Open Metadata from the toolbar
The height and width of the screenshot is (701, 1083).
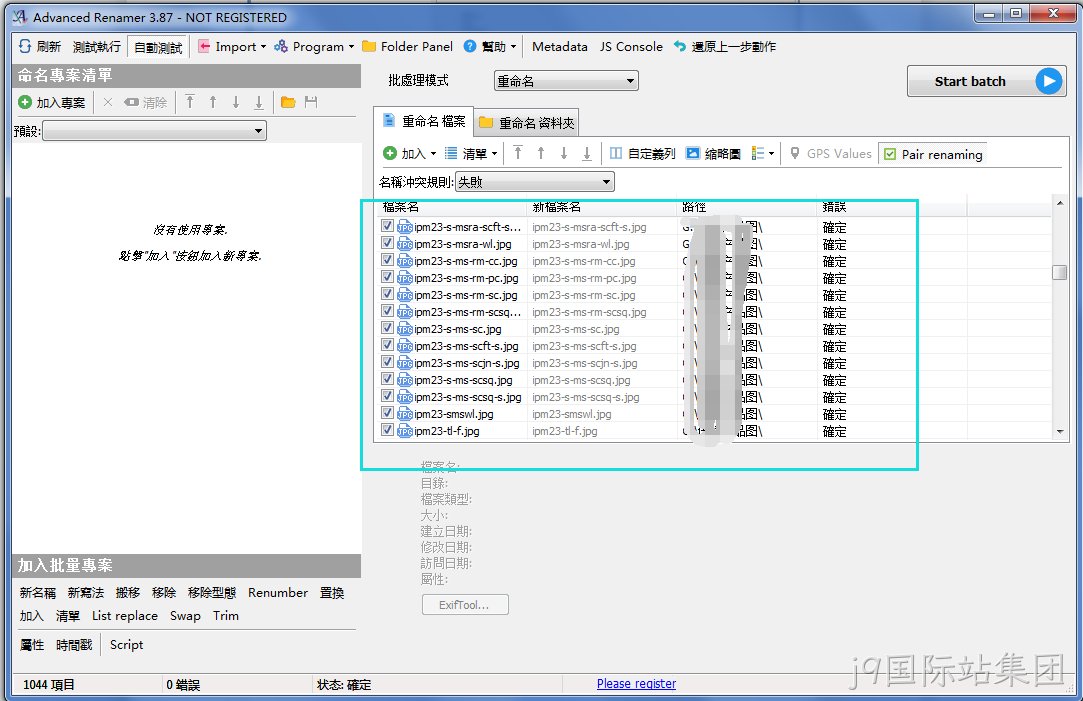[x=559, y=46]
